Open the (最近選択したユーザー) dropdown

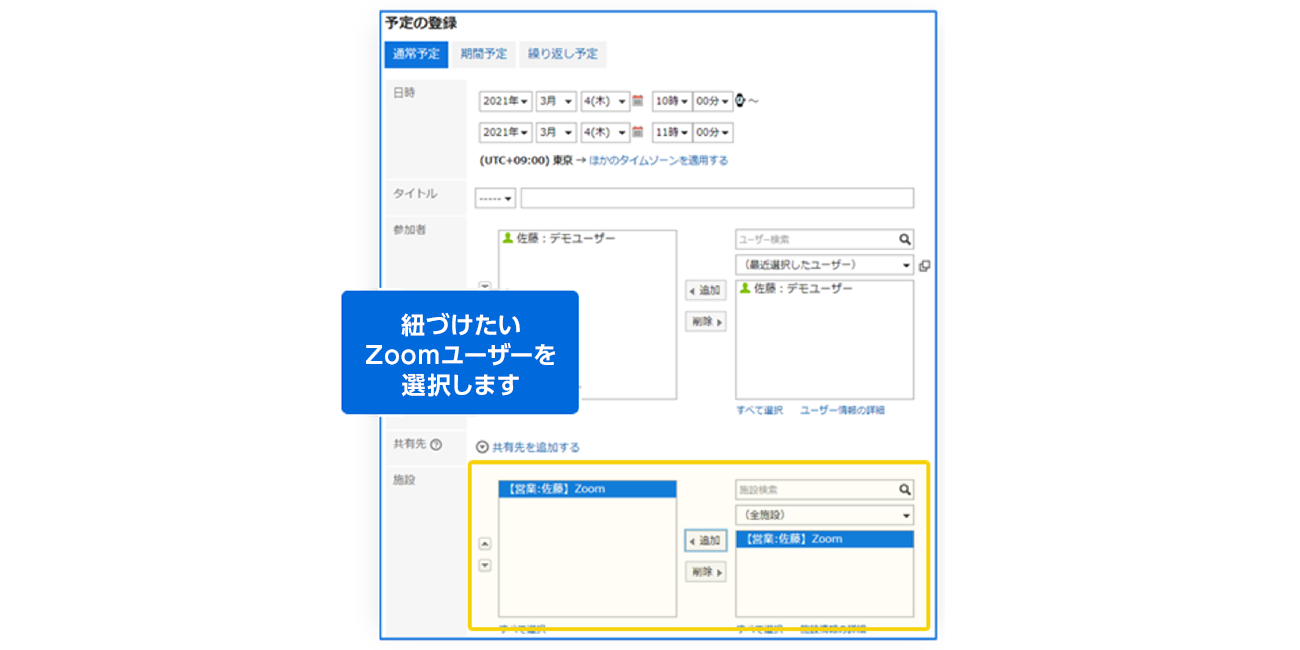tap(824, 265)
